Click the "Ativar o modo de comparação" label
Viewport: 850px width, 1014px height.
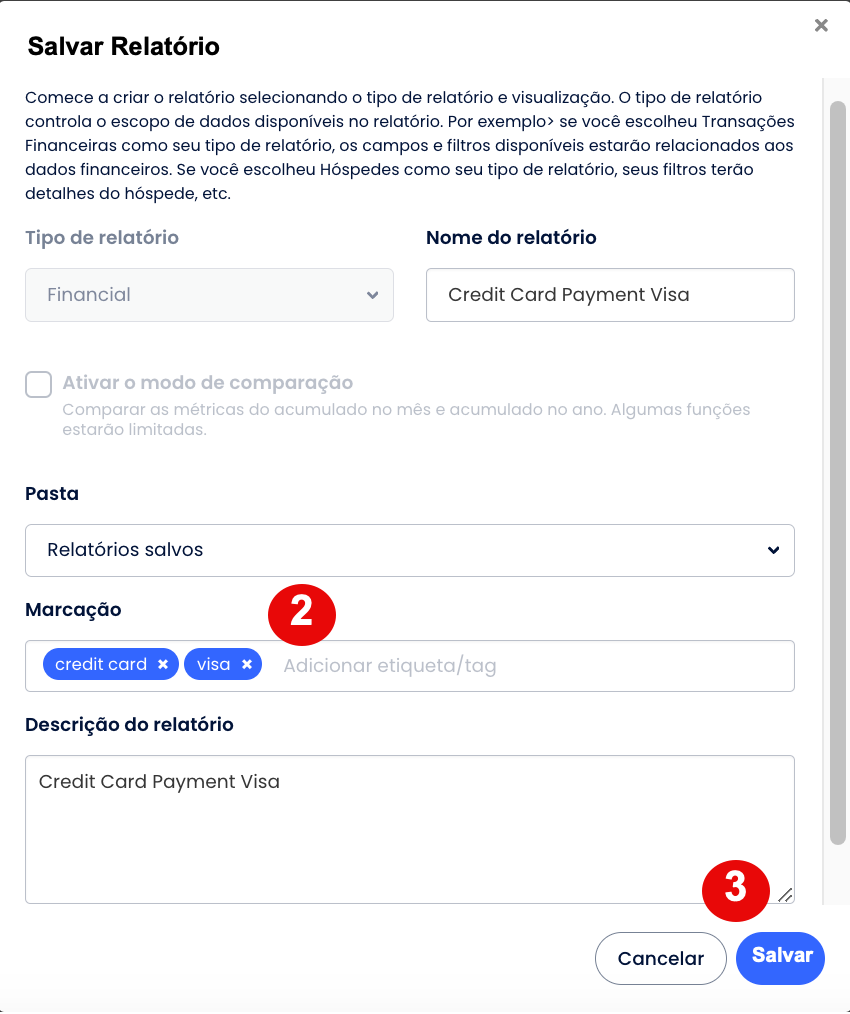pyautogui.click(x=207, y=383)
